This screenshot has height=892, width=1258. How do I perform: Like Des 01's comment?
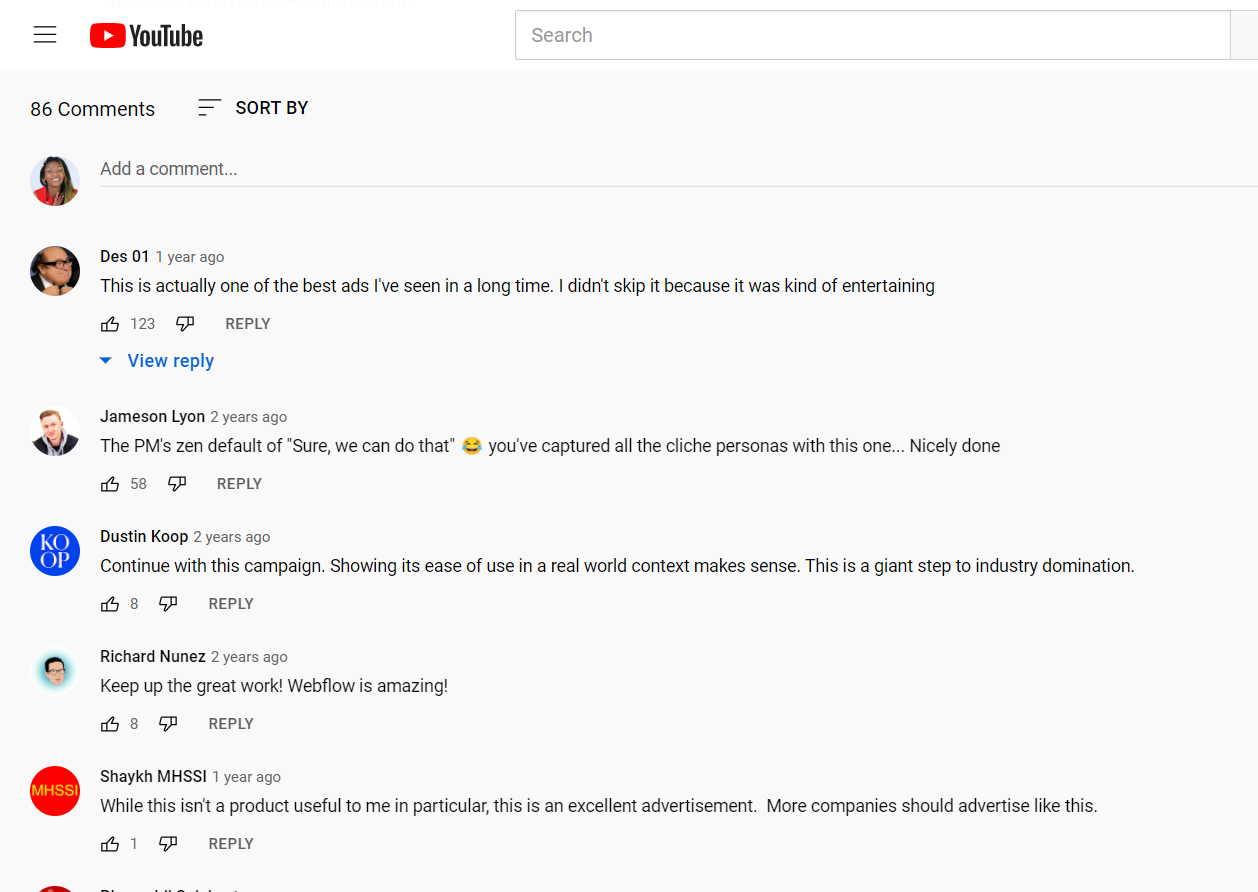110,324
